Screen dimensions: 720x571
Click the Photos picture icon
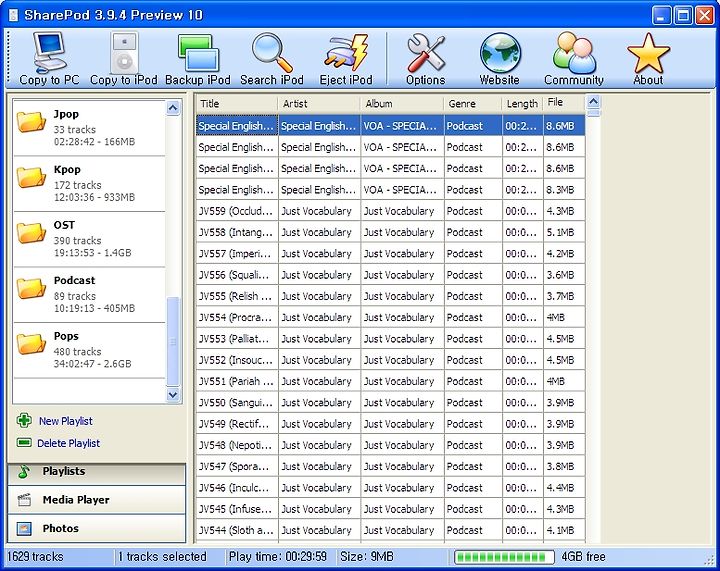tap(24, 528)
